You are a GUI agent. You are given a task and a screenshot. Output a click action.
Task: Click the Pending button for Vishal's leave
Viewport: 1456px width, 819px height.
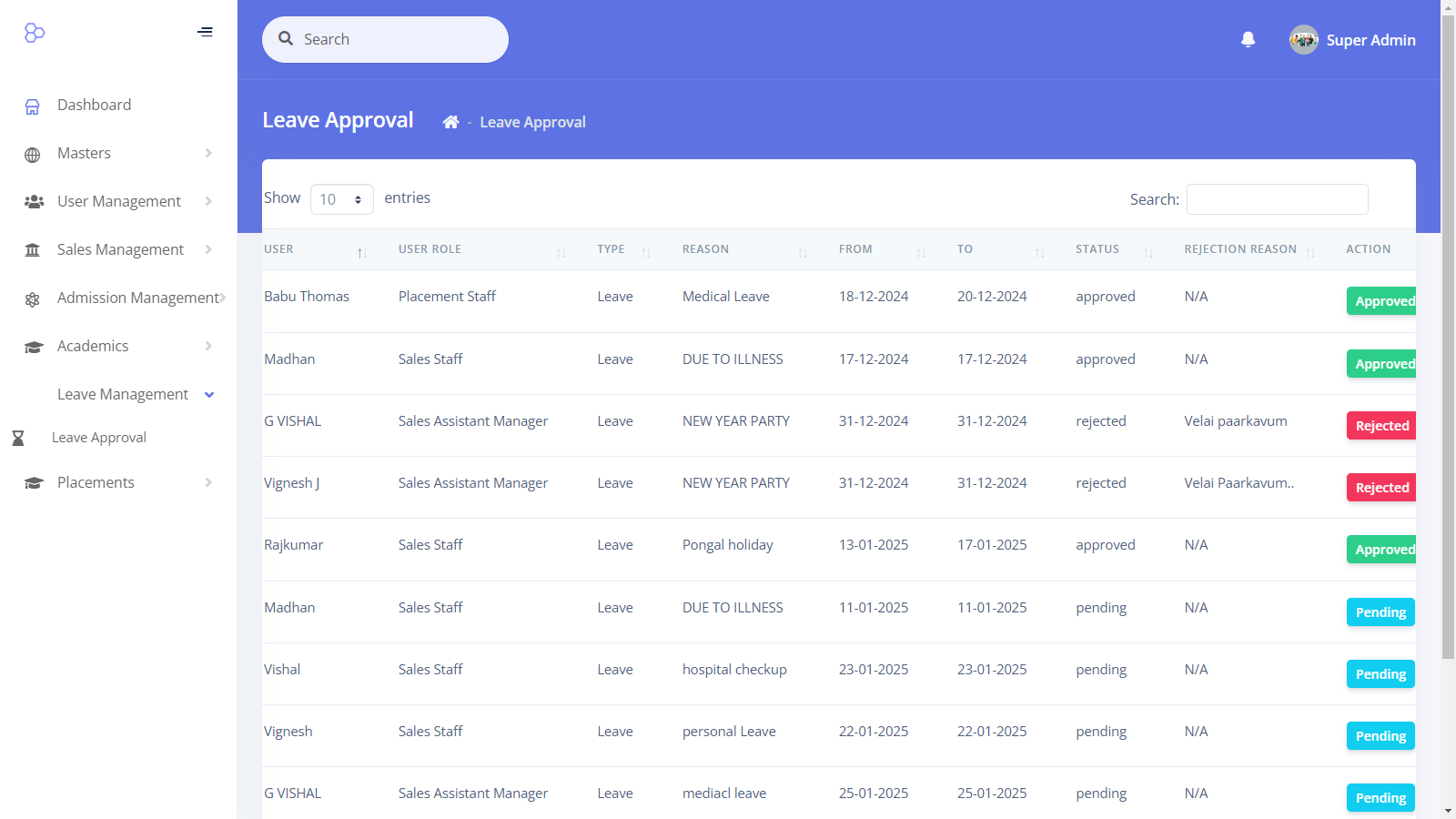1380,674
